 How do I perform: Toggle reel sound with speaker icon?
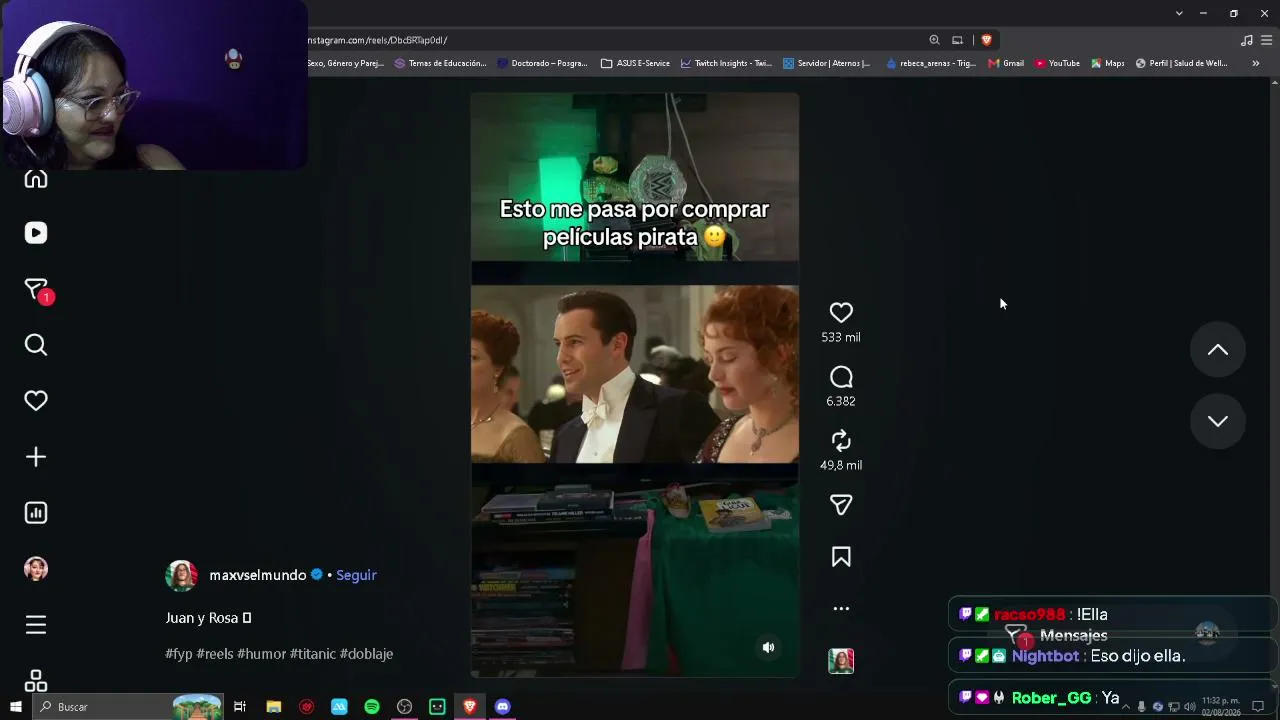coord(768,647)
